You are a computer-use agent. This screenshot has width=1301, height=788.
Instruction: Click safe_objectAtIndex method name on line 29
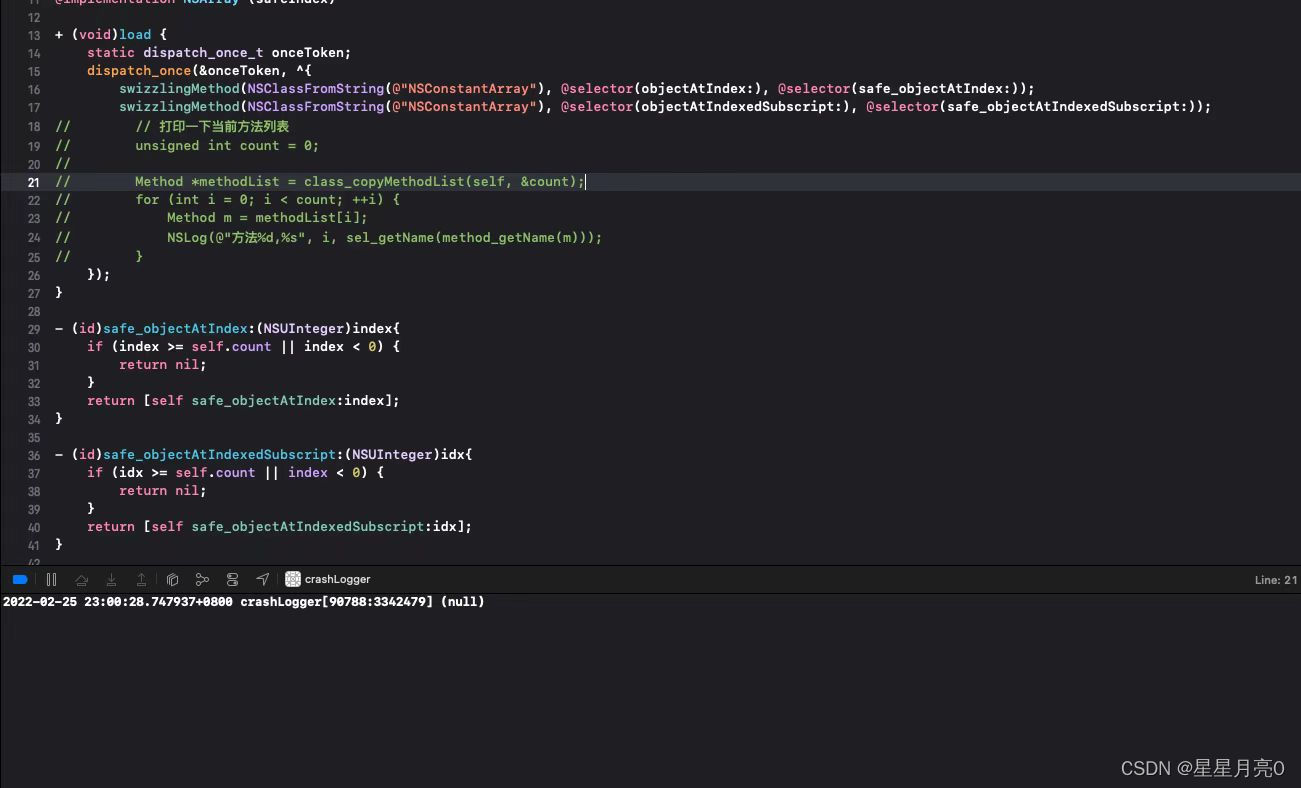(x=175, y=328)
